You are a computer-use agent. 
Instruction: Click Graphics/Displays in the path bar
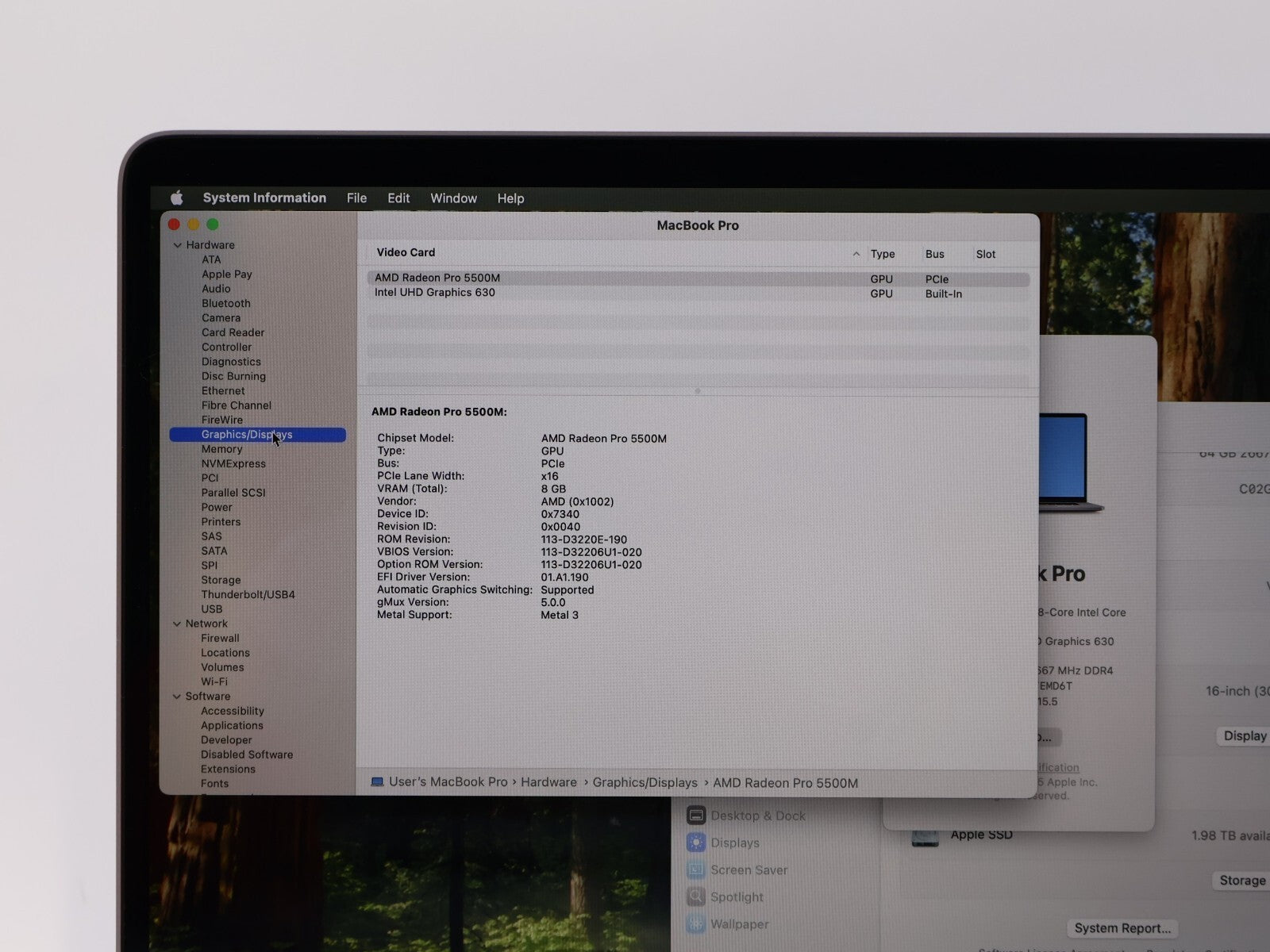[645, 783]
